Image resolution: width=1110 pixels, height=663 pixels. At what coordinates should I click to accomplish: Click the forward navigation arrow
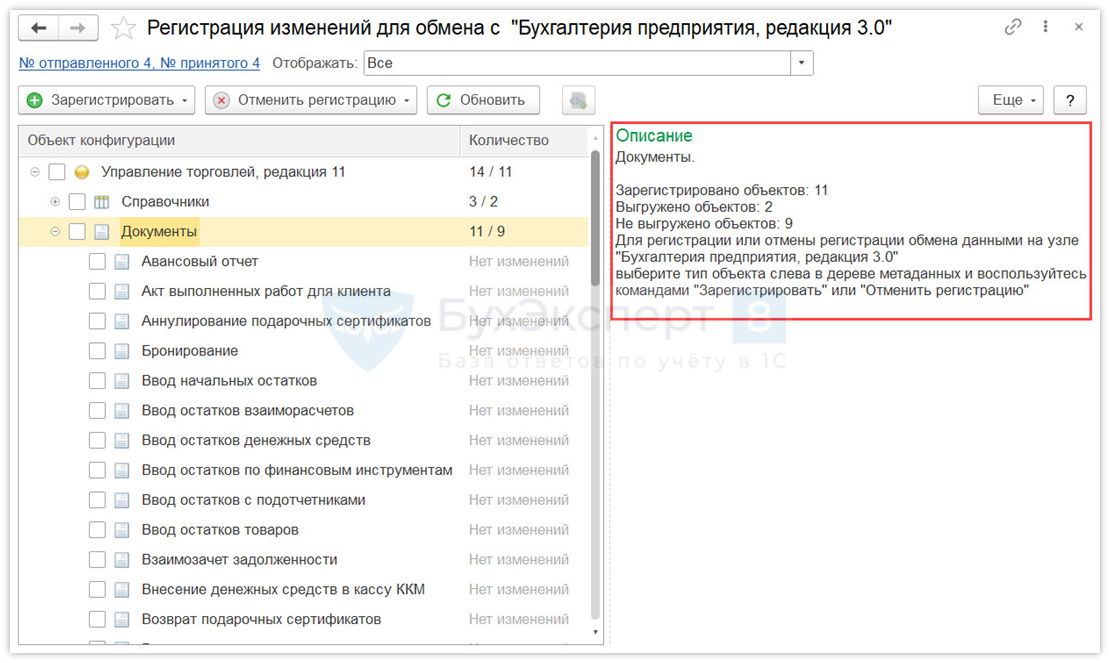pyautogui.click(x=78, y=28)
